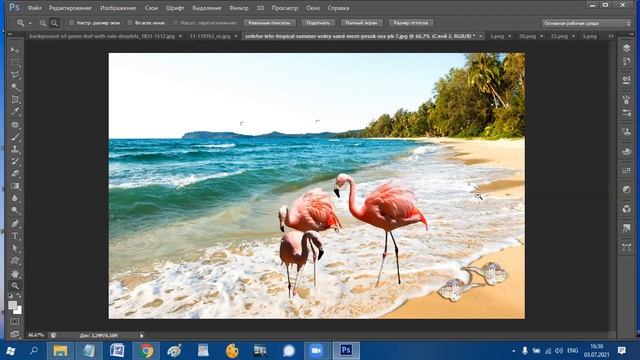This screenshot has width=640, height=360.
Task: Select the Blur tool
Action: (x=15, y=198)
